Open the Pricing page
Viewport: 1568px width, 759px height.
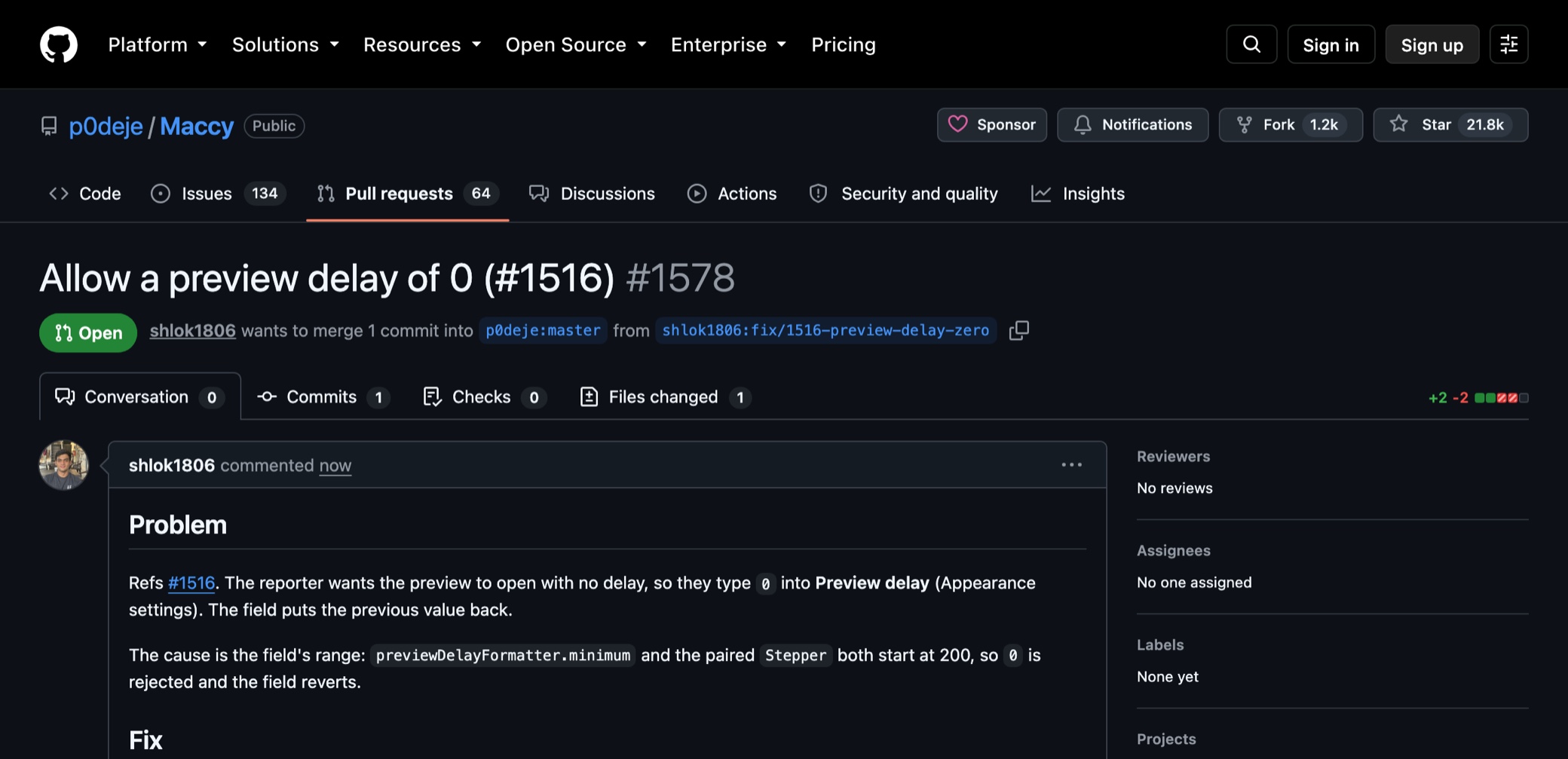click(x=844, y=44)
